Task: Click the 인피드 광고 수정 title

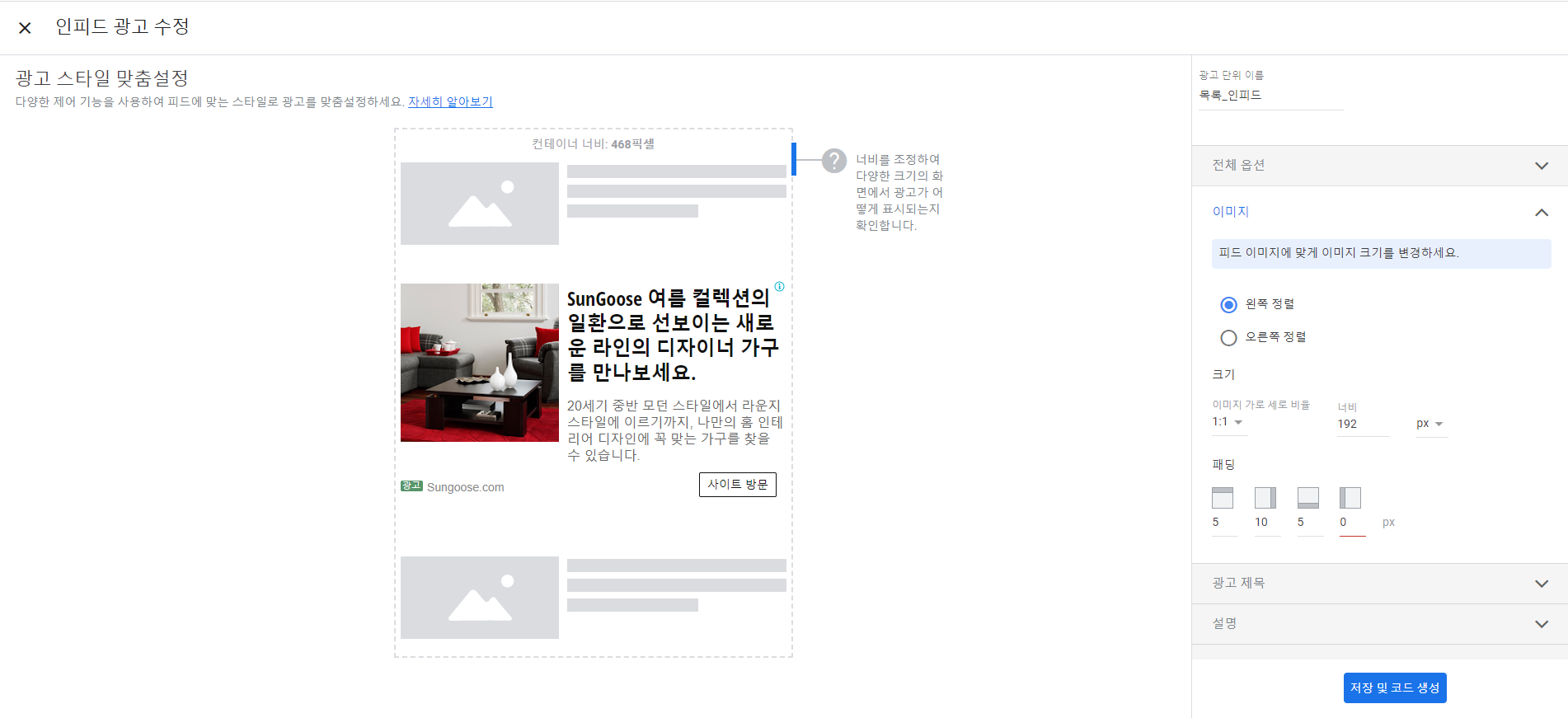Action: pos(122,27)
